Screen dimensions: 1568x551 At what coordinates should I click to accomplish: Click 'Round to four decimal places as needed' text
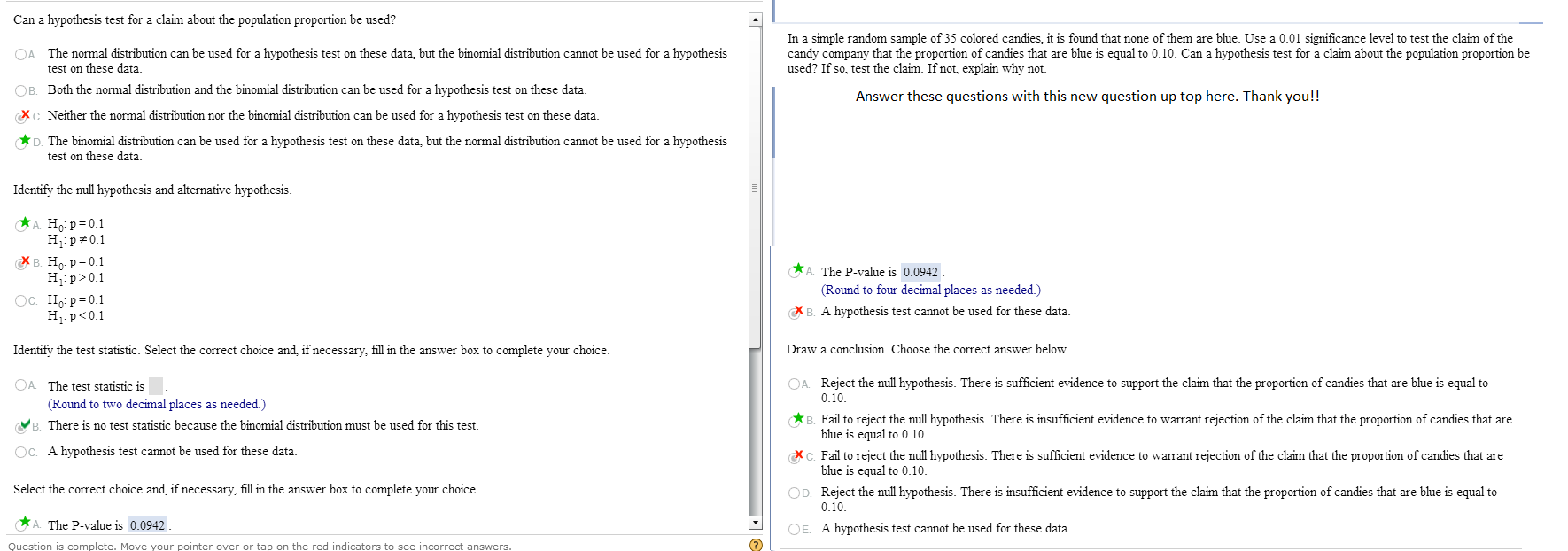931,290
